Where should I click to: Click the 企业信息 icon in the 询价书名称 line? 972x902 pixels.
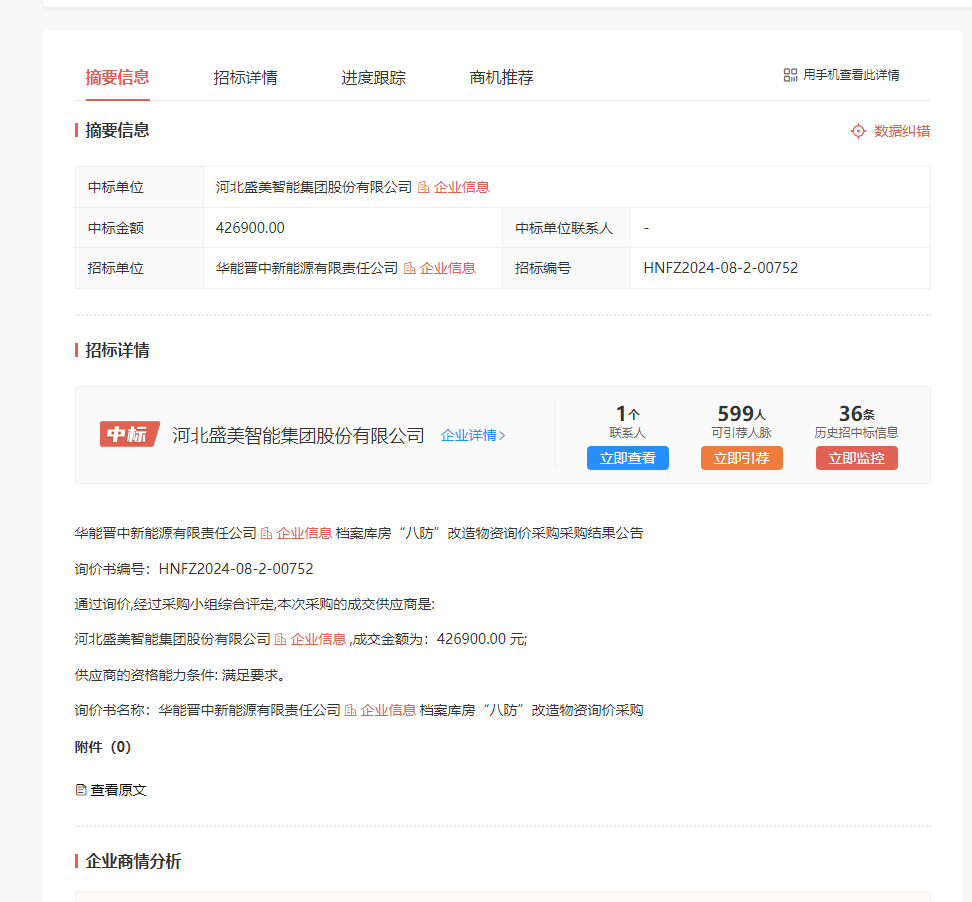coord(348,710)
